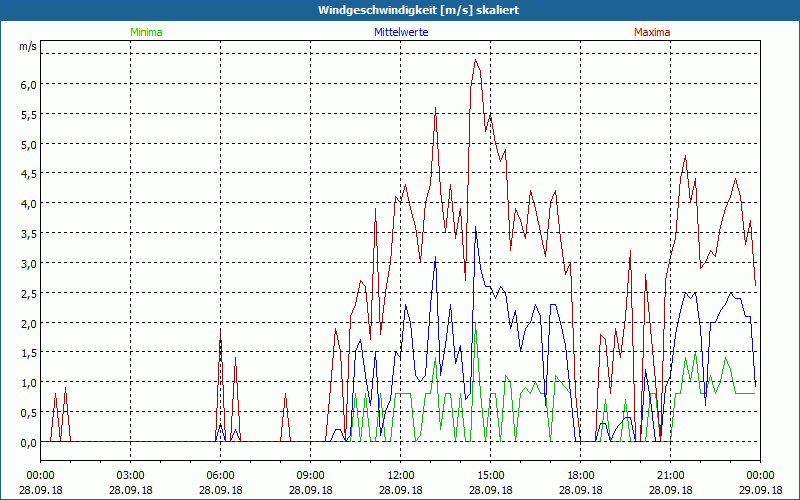Click the 12:00 time axis label
The image size is (800, 500).
pos(400,475)
